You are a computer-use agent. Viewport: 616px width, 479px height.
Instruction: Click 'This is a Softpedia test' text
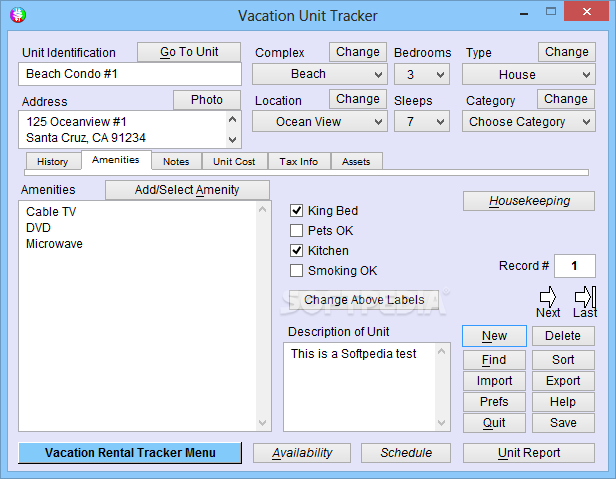(353, 354)
